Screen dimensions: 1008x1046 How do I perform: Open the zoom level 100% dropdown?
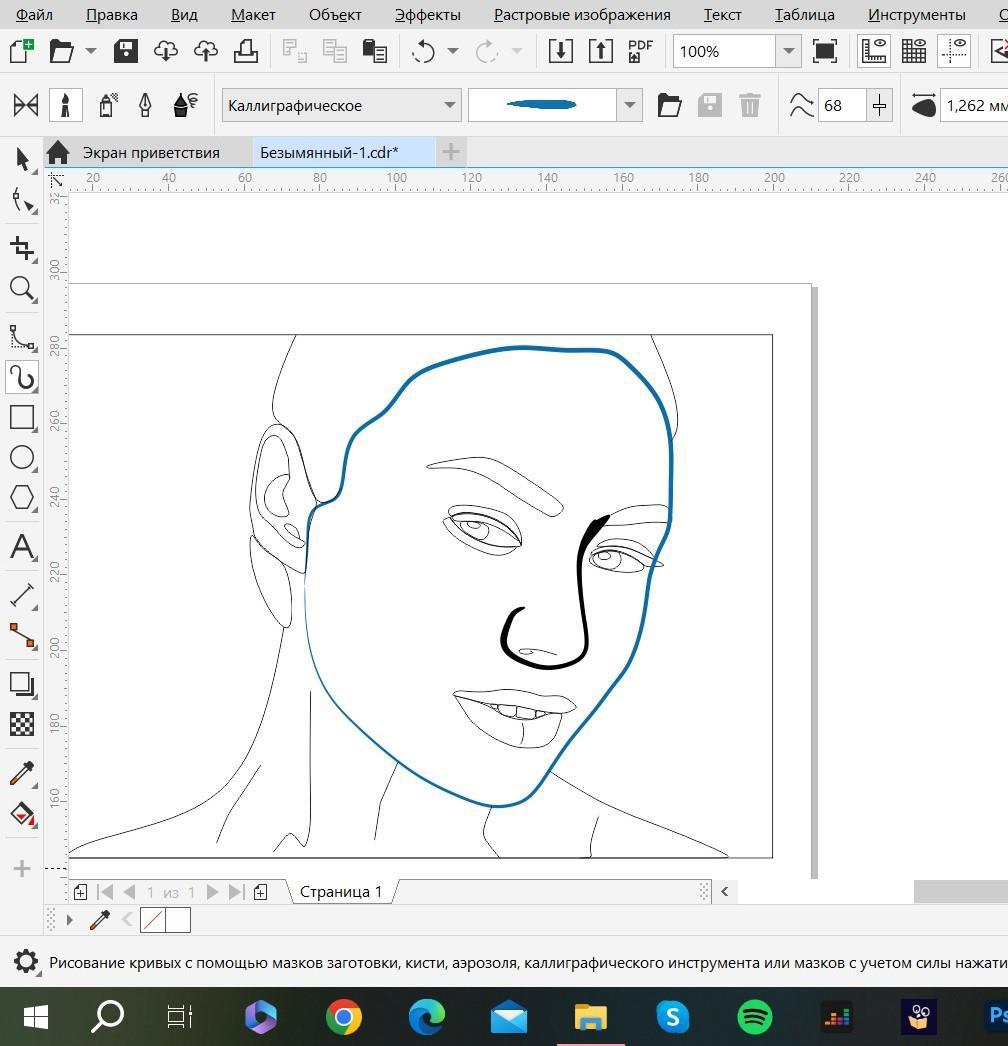[788, 51]
